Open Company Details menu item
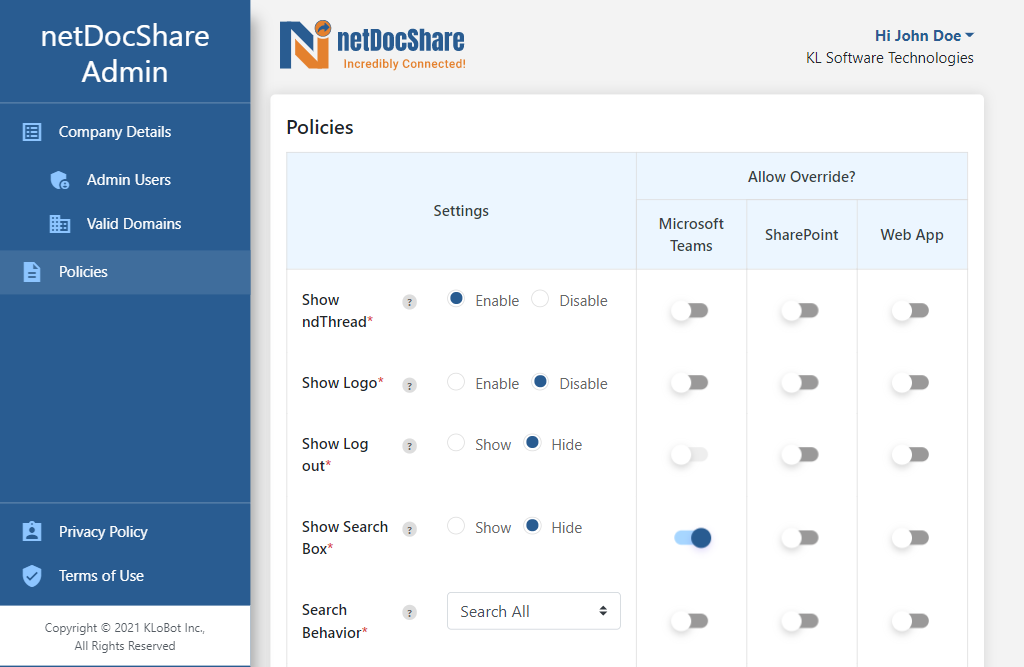 (125, 132)
